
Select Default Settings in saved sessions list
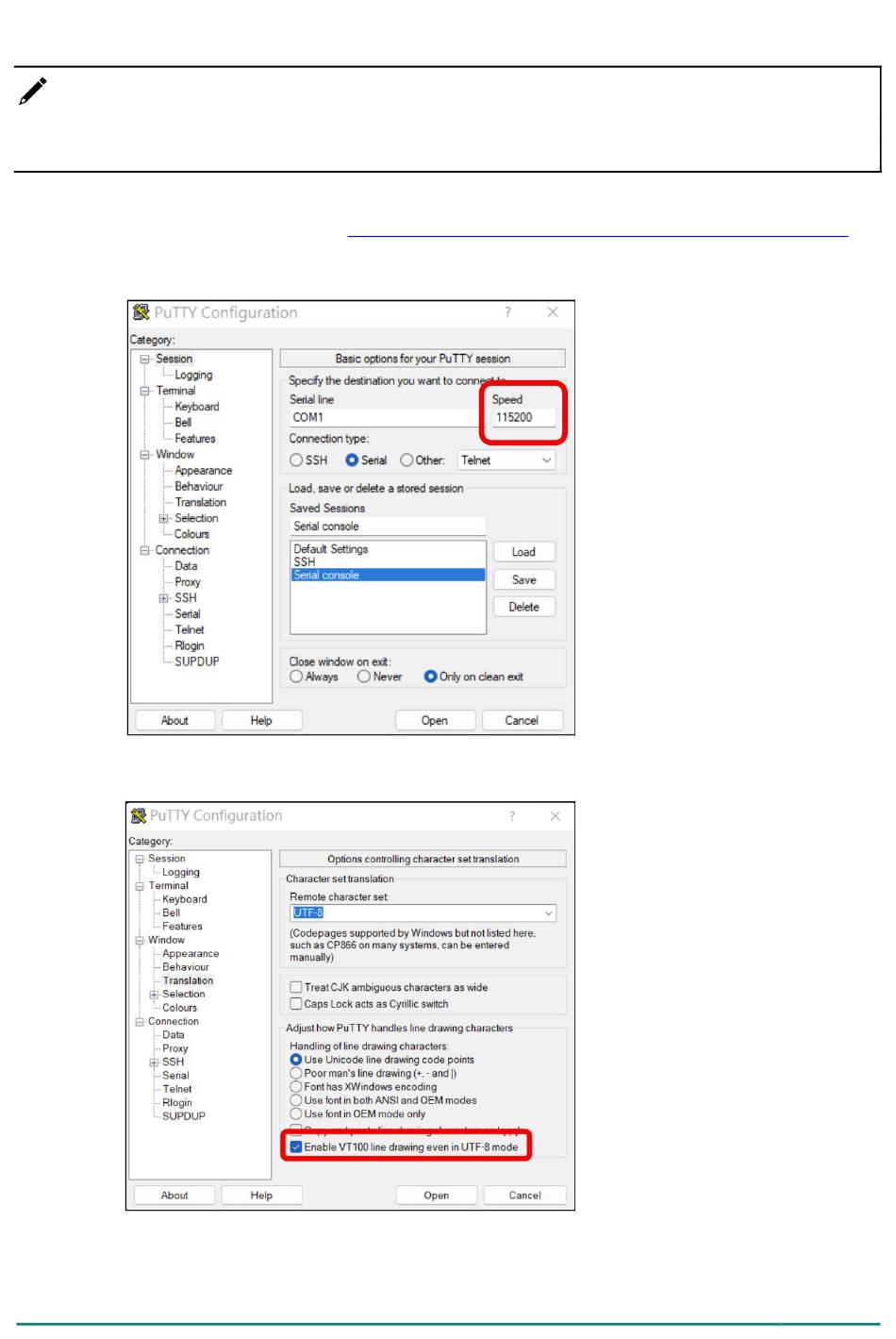[x=330, y=549]
